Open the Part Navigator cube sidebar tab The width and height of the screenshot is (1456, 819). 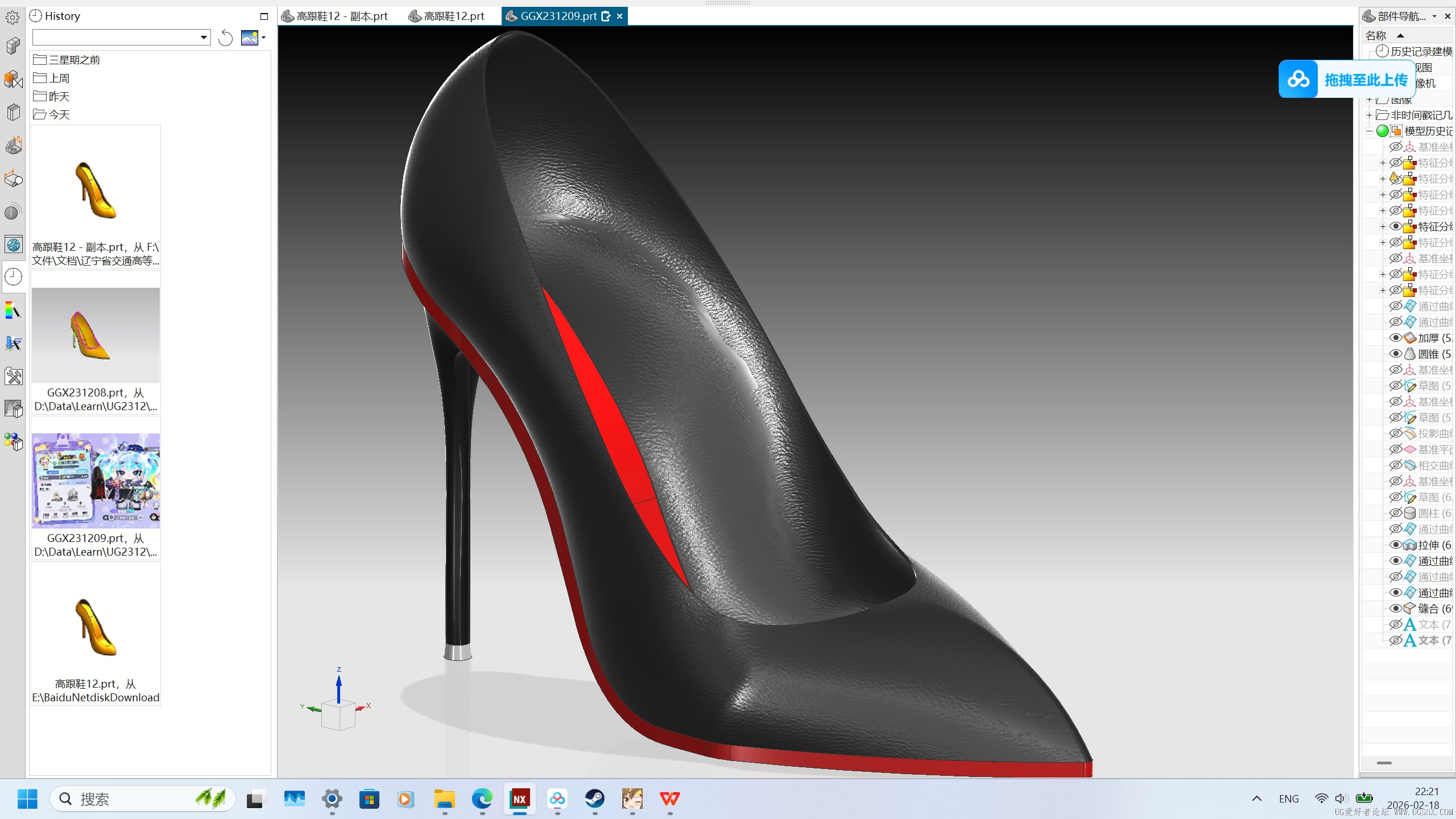13,45
